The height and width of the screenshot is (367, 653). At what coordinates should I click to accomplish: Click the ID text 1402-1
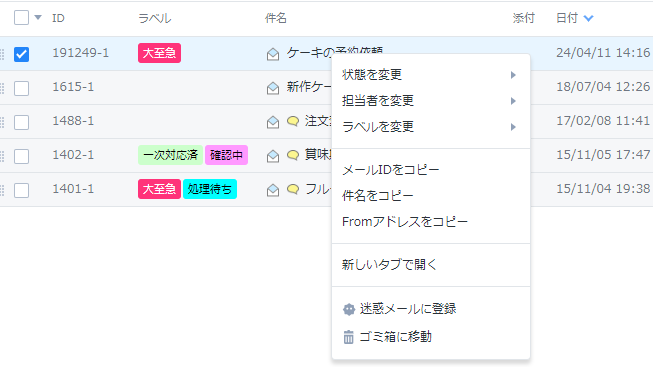pos(73,155)
